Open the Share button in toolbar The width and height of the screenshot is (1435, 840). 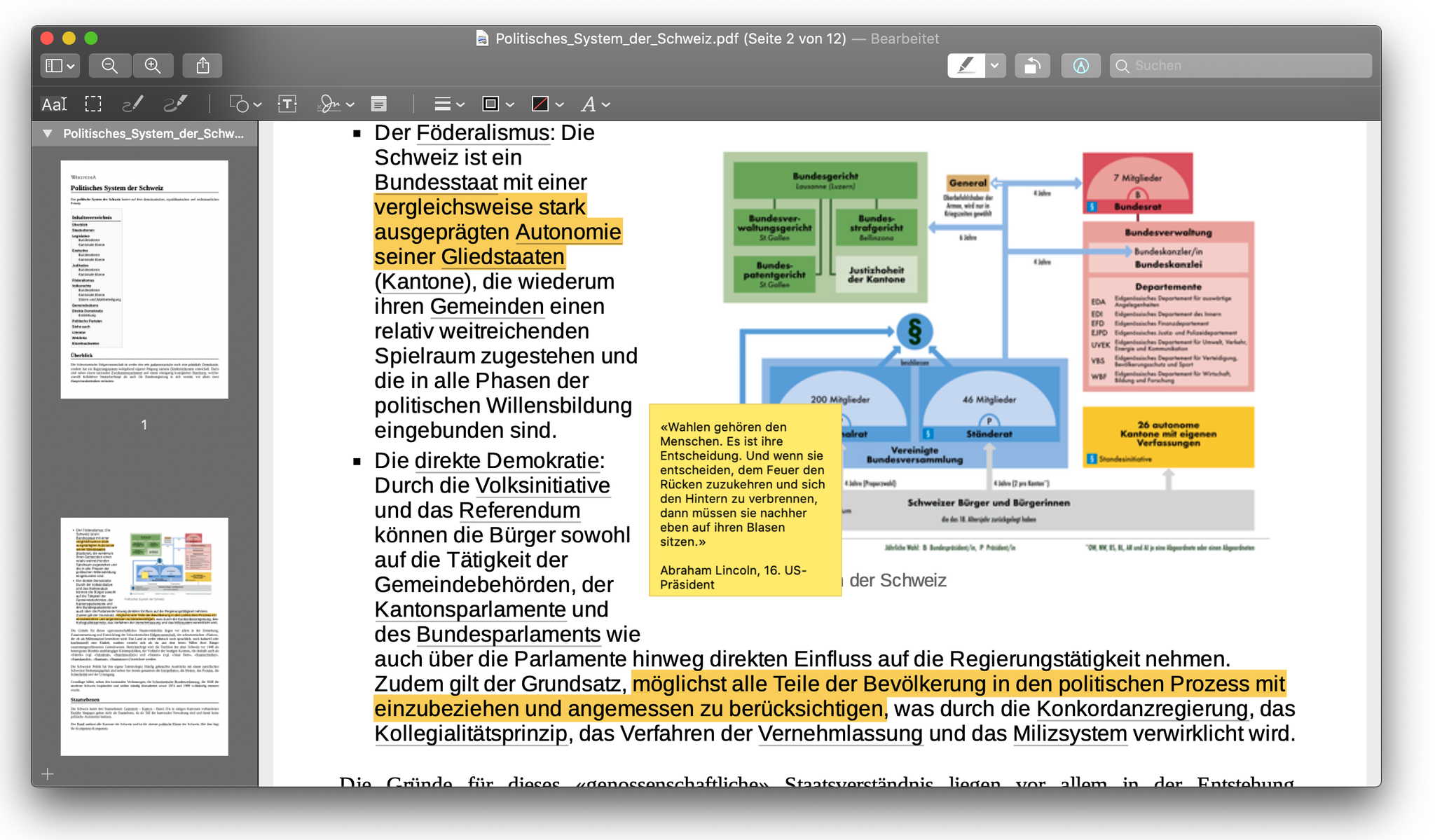click(202, 66)
